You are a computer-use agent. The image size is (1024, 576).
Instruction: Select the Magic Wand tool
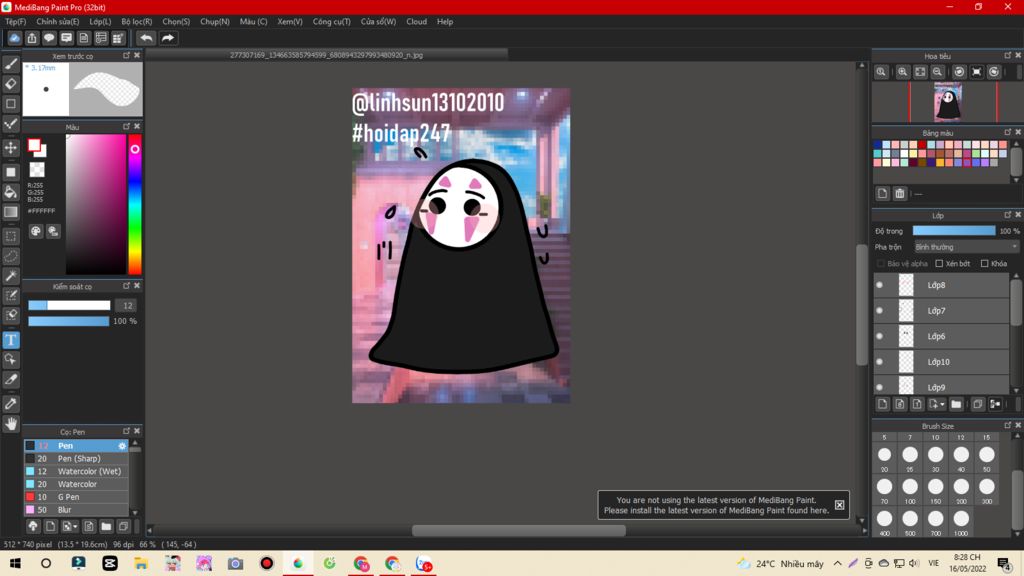click(11, 276)
